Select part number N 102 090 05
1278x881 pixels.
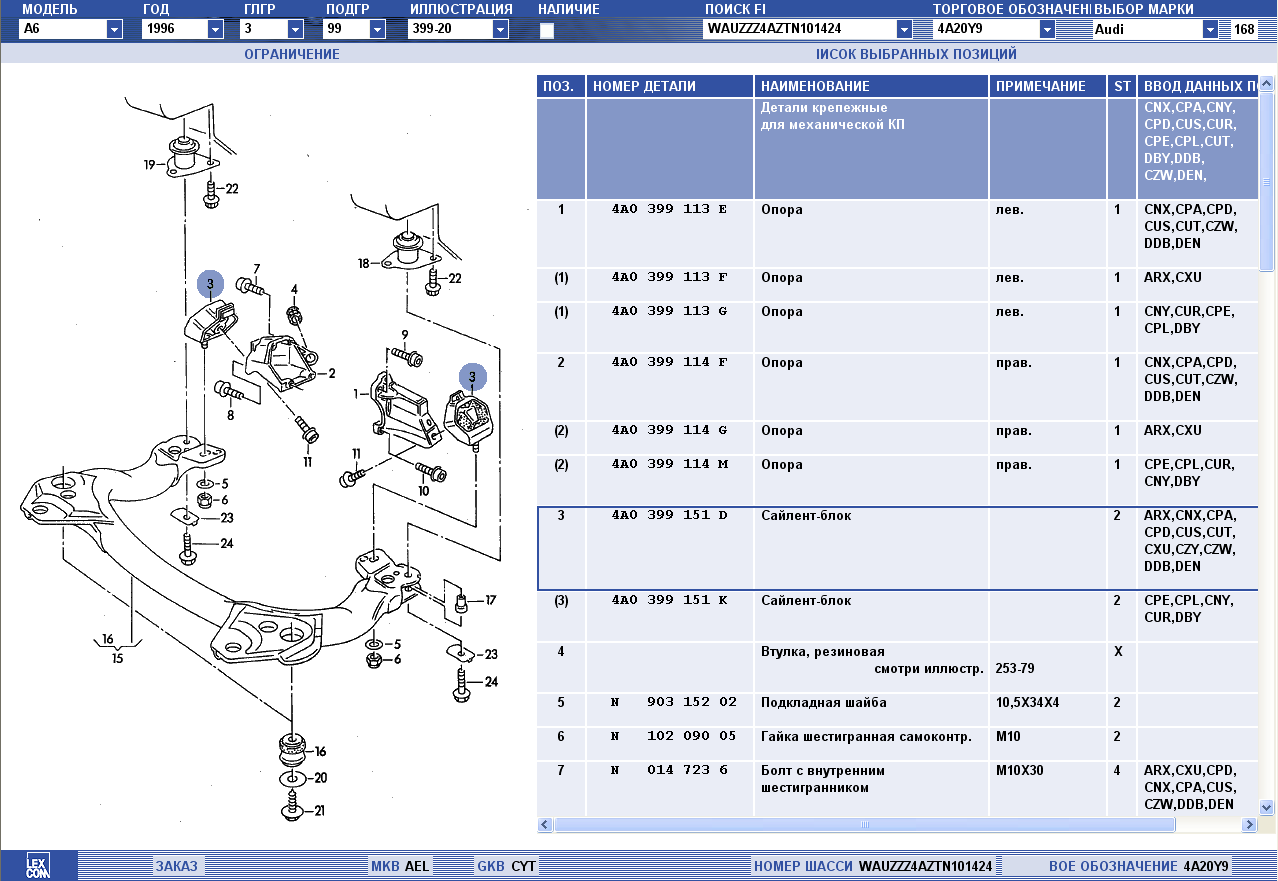[674, 737]
